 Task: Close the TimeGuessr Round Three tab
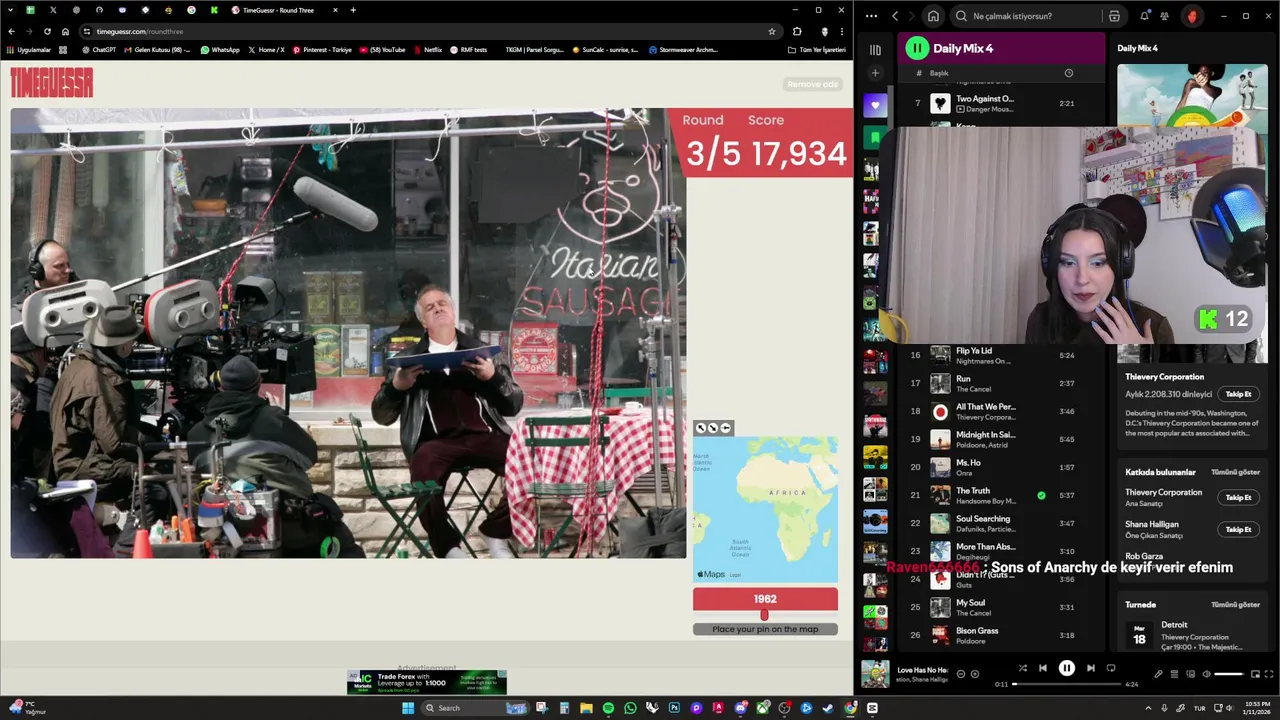[335, 10]
